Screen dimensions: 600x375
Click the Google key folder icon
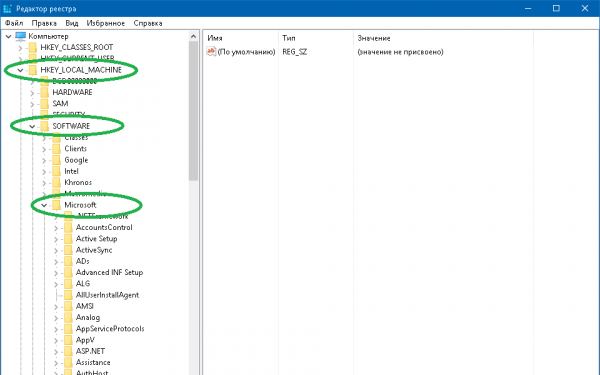57,160
